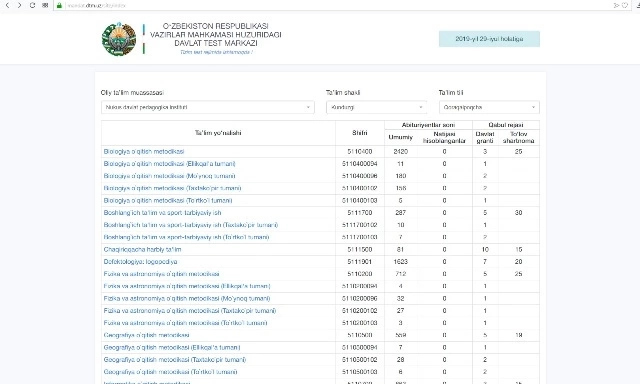Image resolution: width=640 pixels, height=384 pixels.
Task: Open Chaqiriqqacha harbiy ta'lim link
Action: [142, 249]
